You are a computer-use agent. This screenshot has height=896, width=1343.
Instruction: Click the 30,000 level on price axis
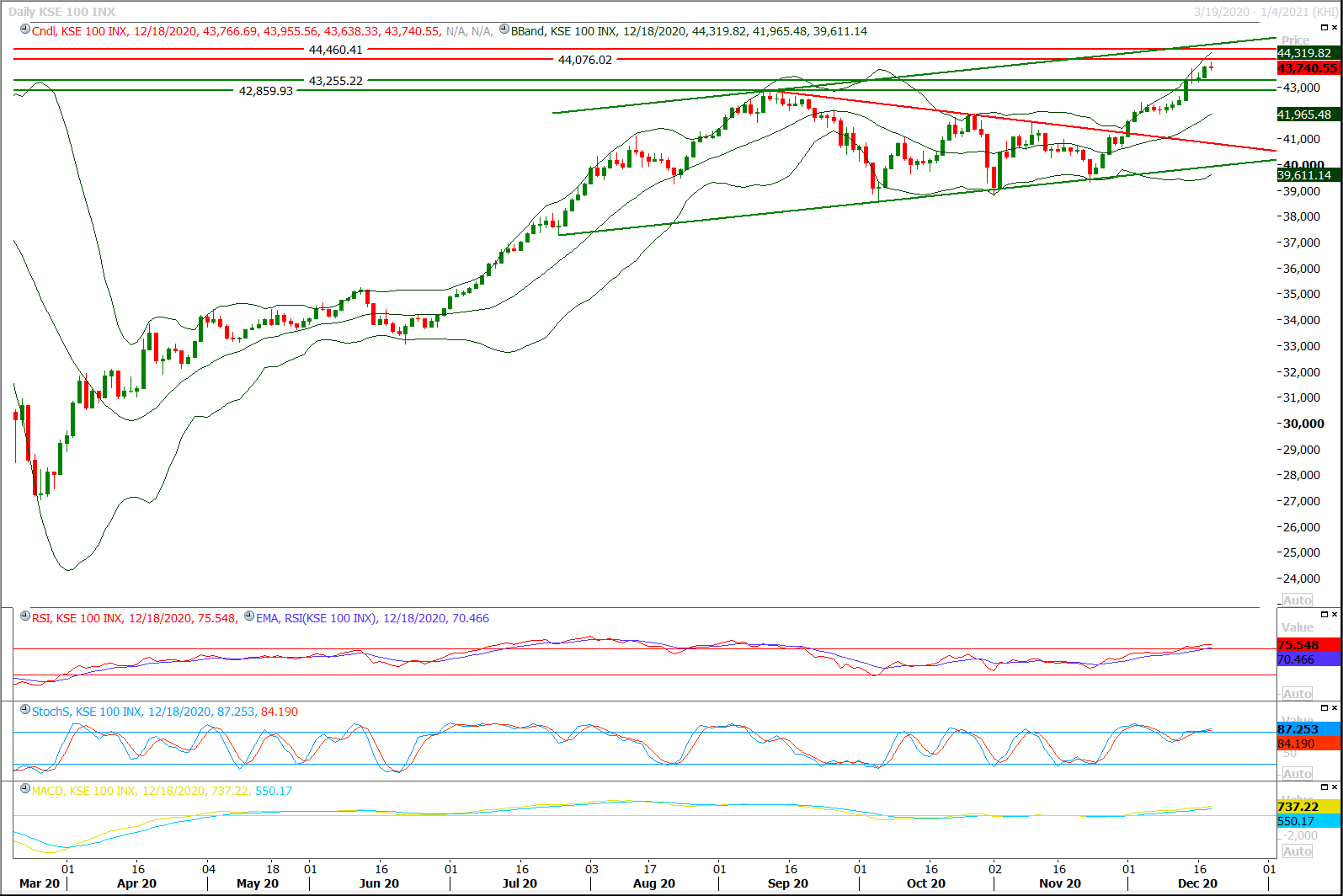(x=1303, y=424)
